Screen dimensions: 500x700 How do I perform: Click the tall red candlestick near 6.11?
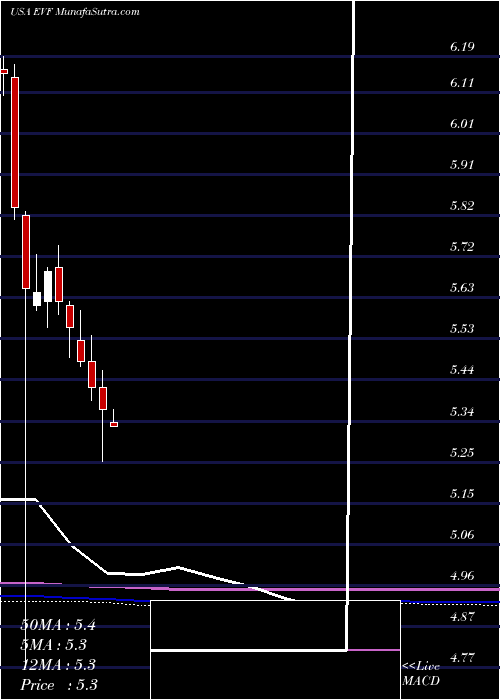click(15, 142)
